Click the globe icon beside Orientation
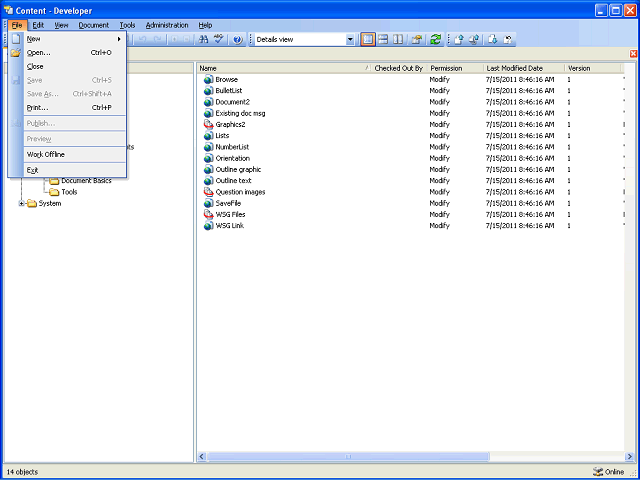 (209, 158)
